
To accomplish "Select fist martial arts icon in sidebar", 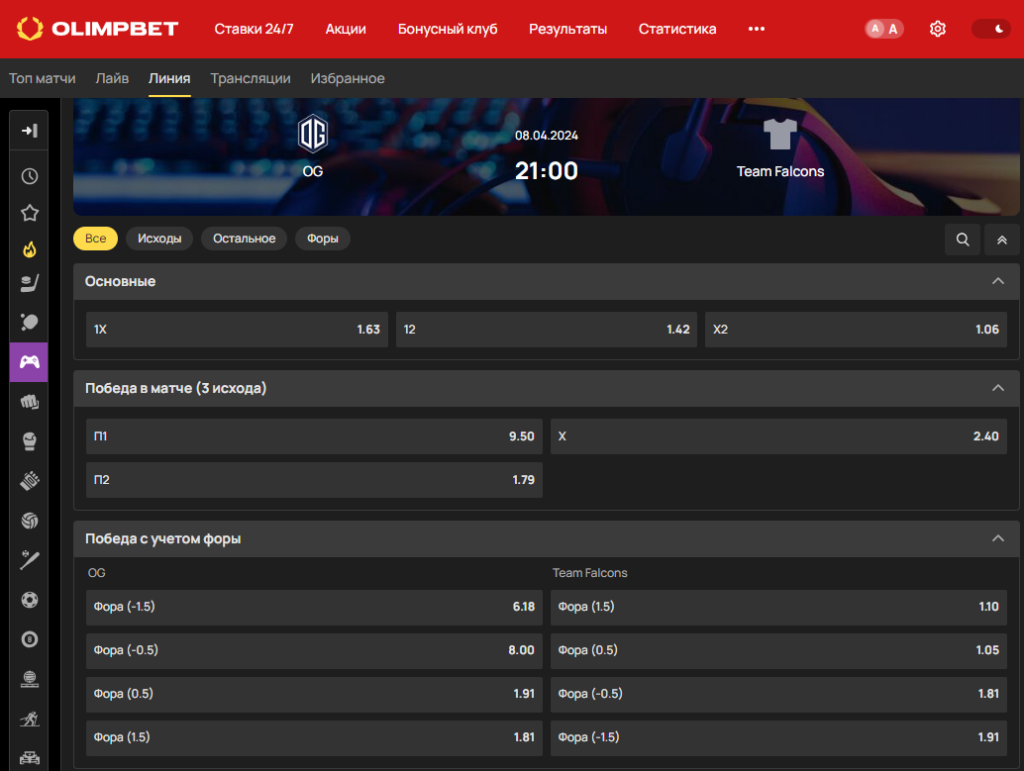I will [x=29, y=401].
